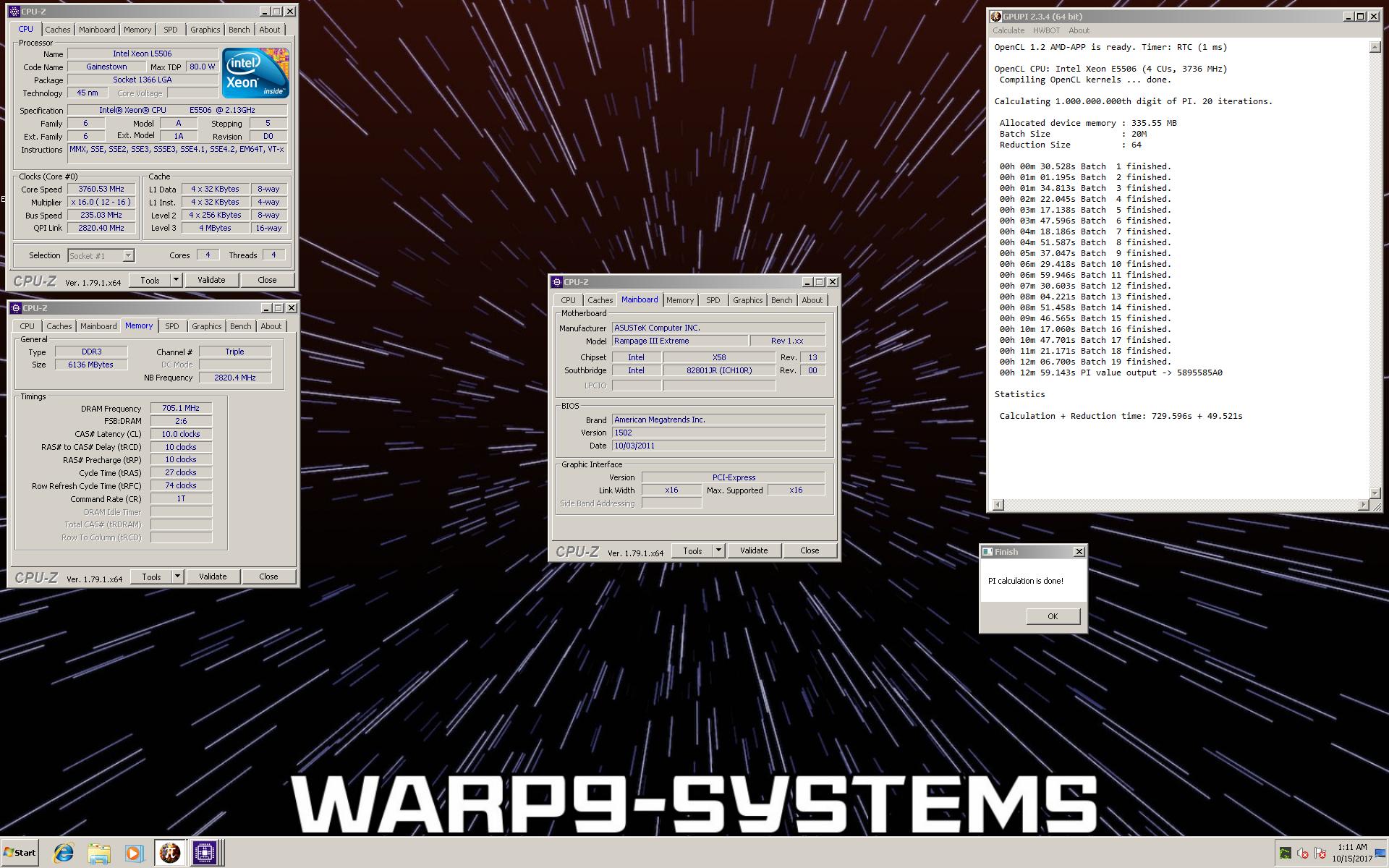Click the memory Size value 6136 MBytes

(91, 365)
